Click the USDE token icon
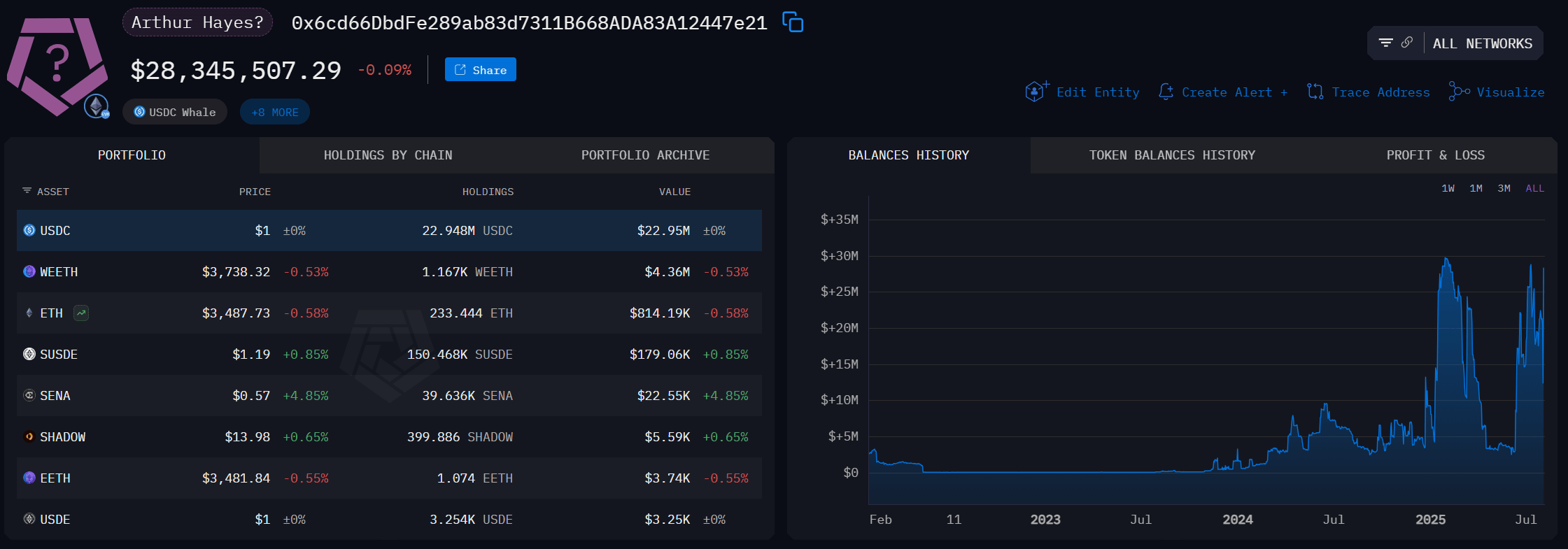 [x=29, y=519]
